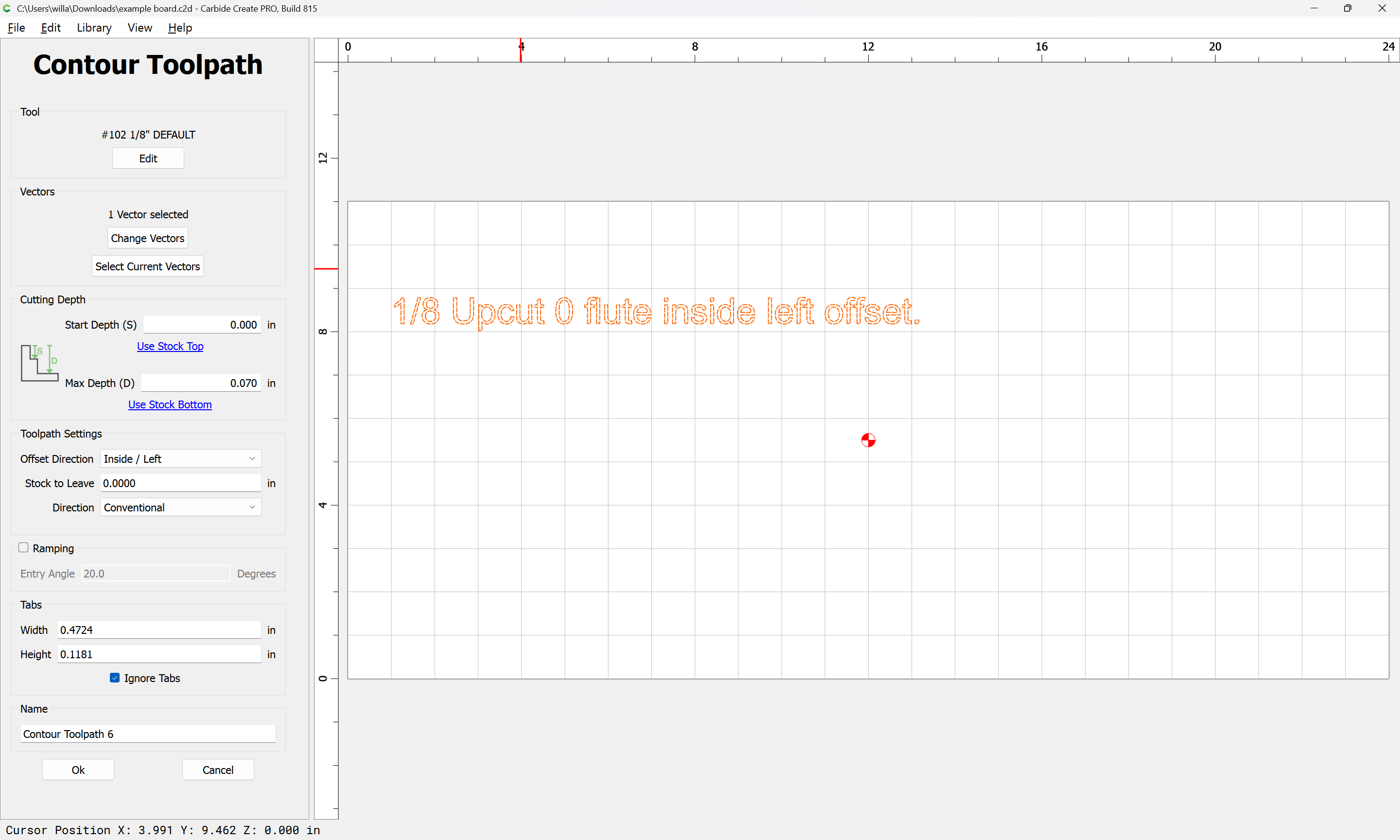This screenshot has height=840, width=1400.
Task: Open the Library menu
Action: (94, 28)
